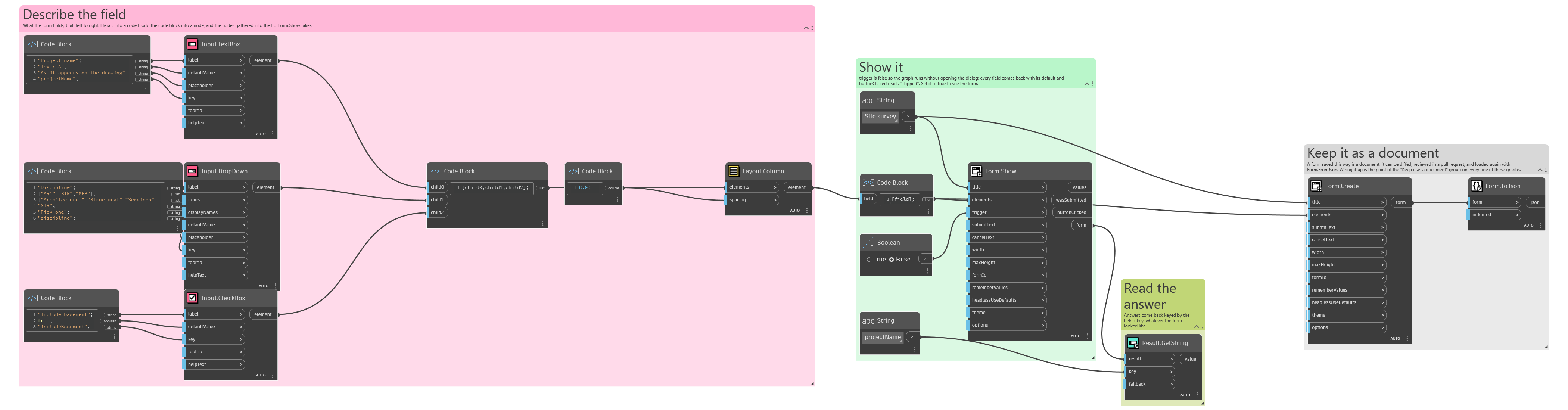Click Form.Create maxHeight input port
Image resolution: width=1568 pixels, height=410 pixels.
[x=1347, y=265]
